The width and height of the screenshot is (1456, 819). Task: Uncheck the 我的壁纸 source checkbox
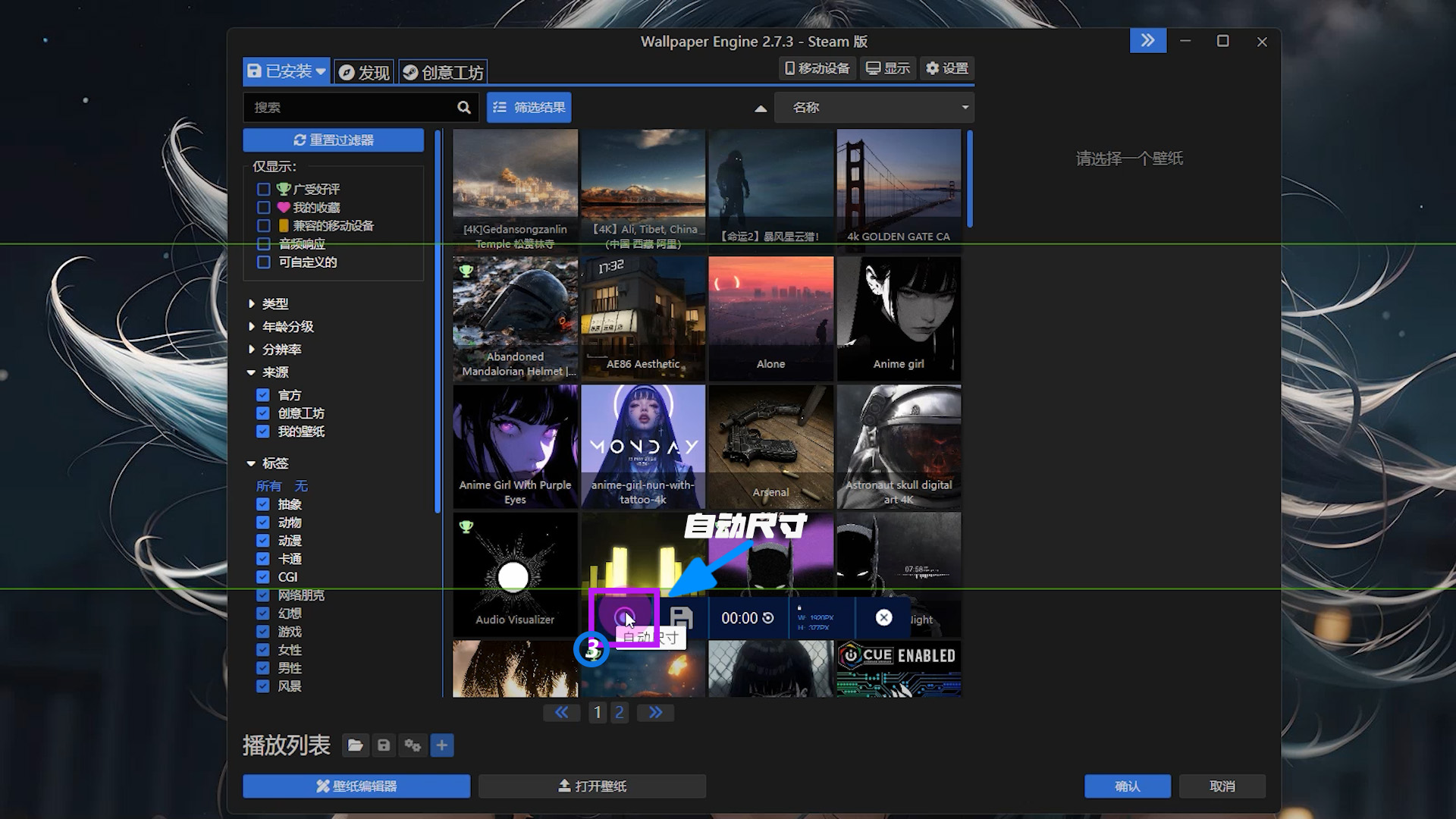tap(262, 431)
